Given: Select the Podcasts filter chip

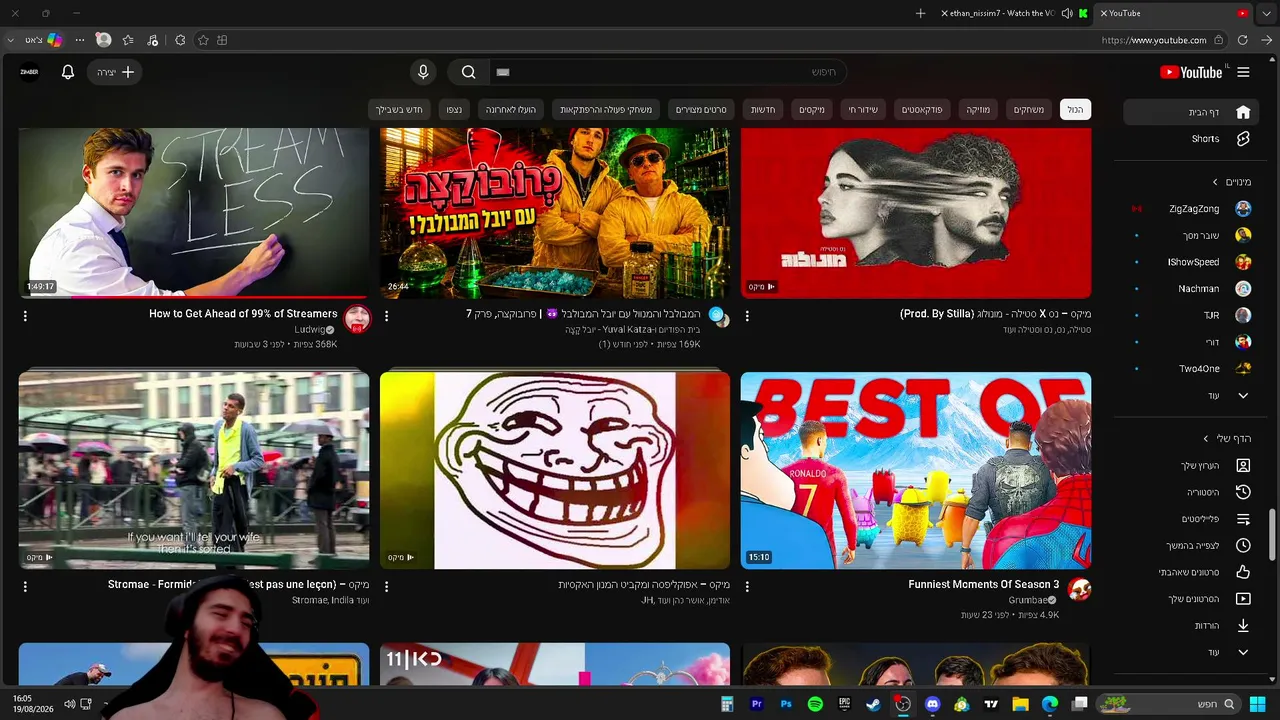Looking at the screenshot, I should pyautogui.click(x=923, y=109).
